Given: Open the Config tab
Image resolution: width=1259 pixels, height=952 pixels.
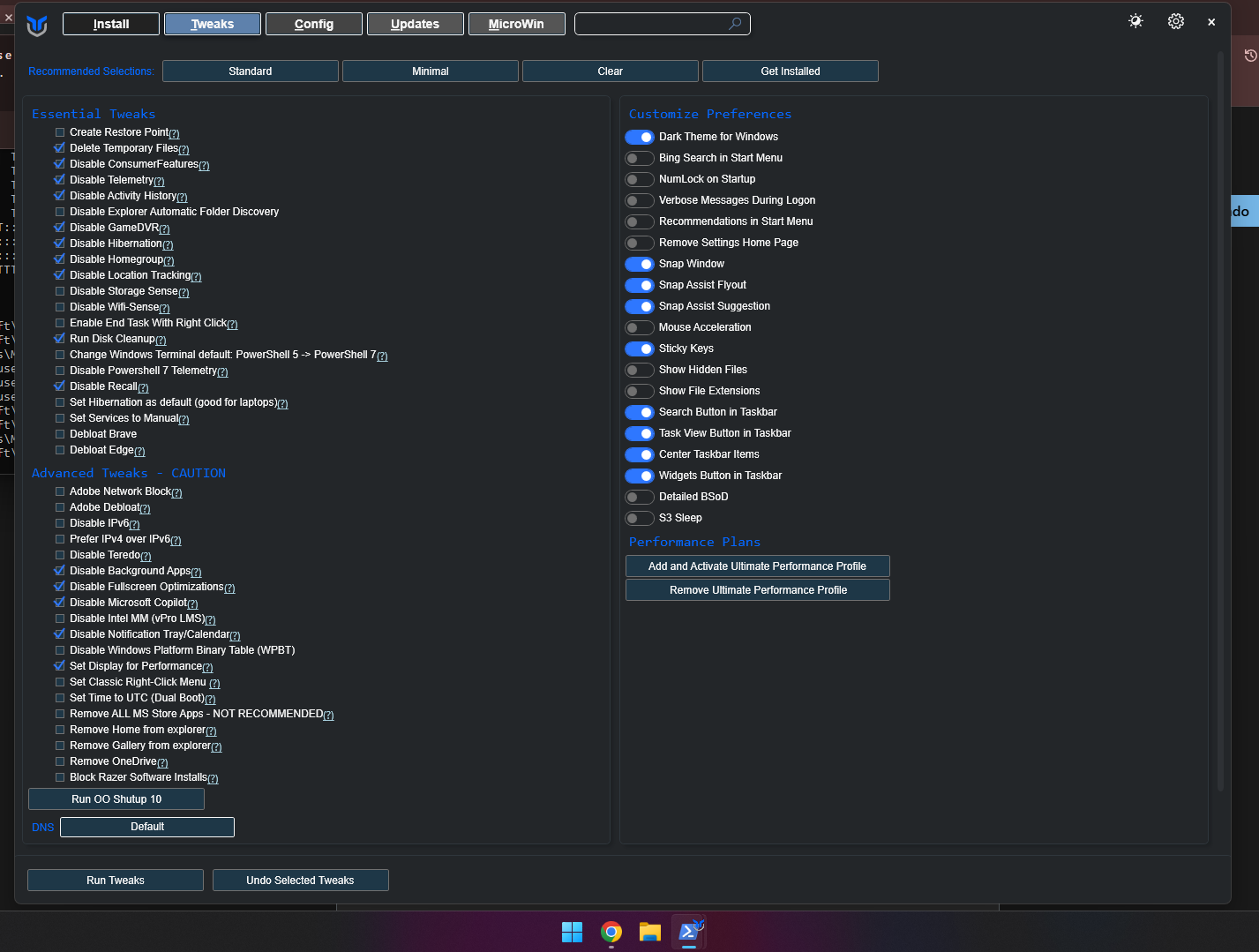Looking at the screenshot, I should click(x=314, y=24).
